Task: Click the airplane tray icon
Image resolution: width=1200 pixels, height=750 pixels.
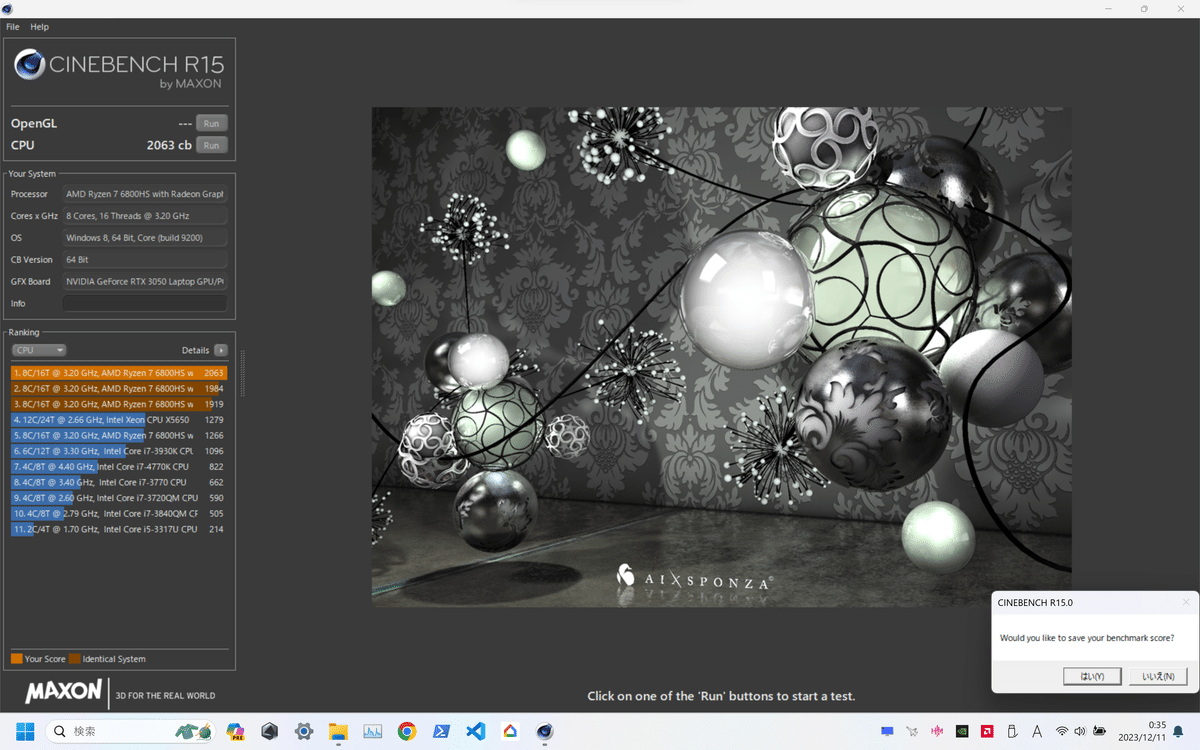Action: tap(912, 731)
